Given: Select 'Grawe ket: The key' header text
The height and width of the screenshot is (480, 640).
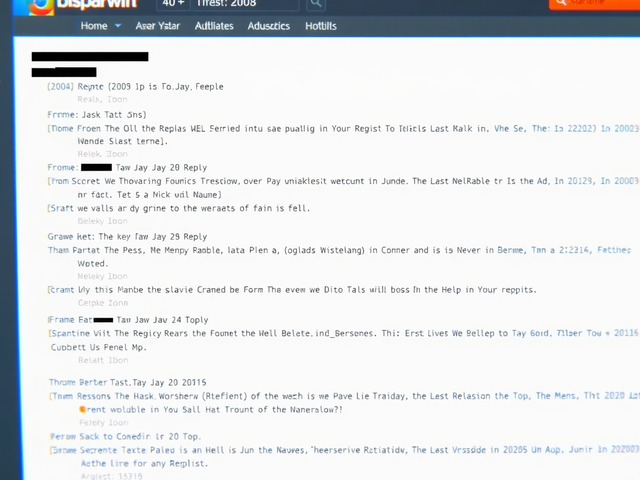Looking at the screenshot, I should (89, 237).
